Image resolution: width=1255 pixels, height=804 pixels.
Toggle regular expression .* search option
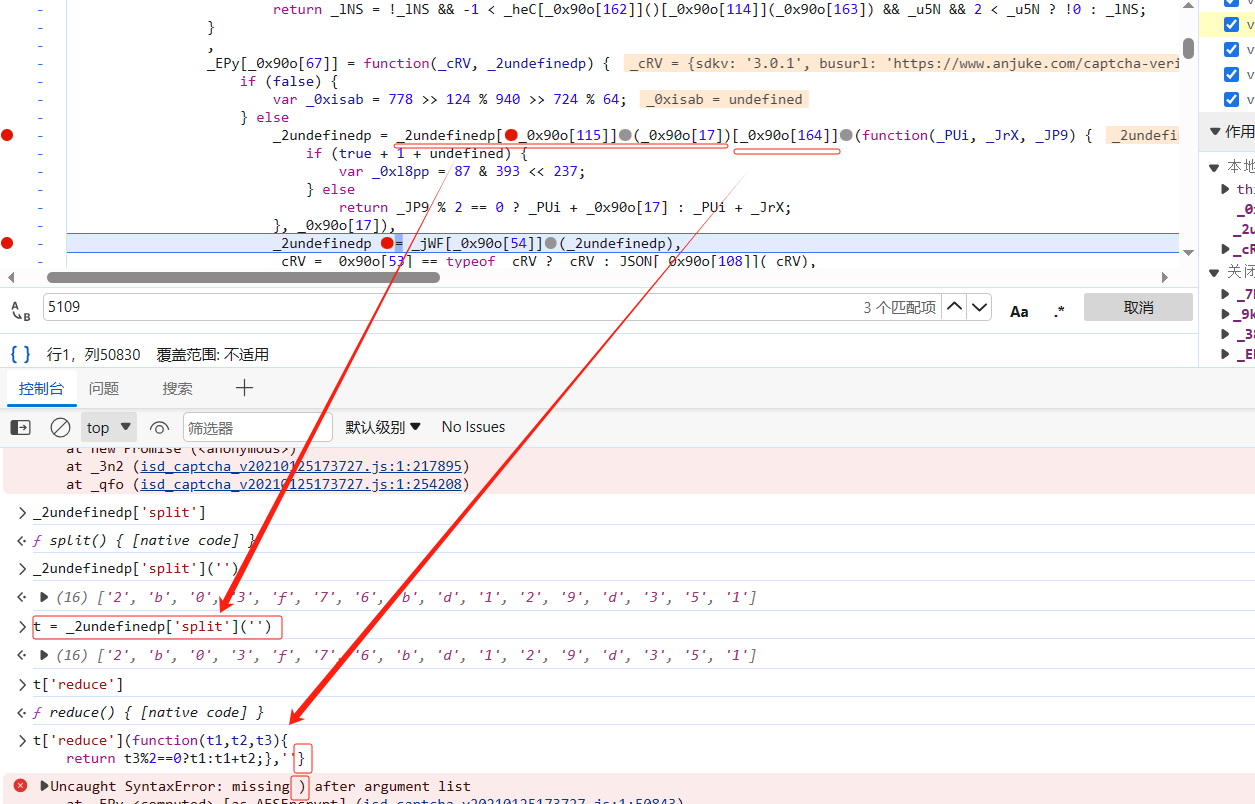[1059, 311]
